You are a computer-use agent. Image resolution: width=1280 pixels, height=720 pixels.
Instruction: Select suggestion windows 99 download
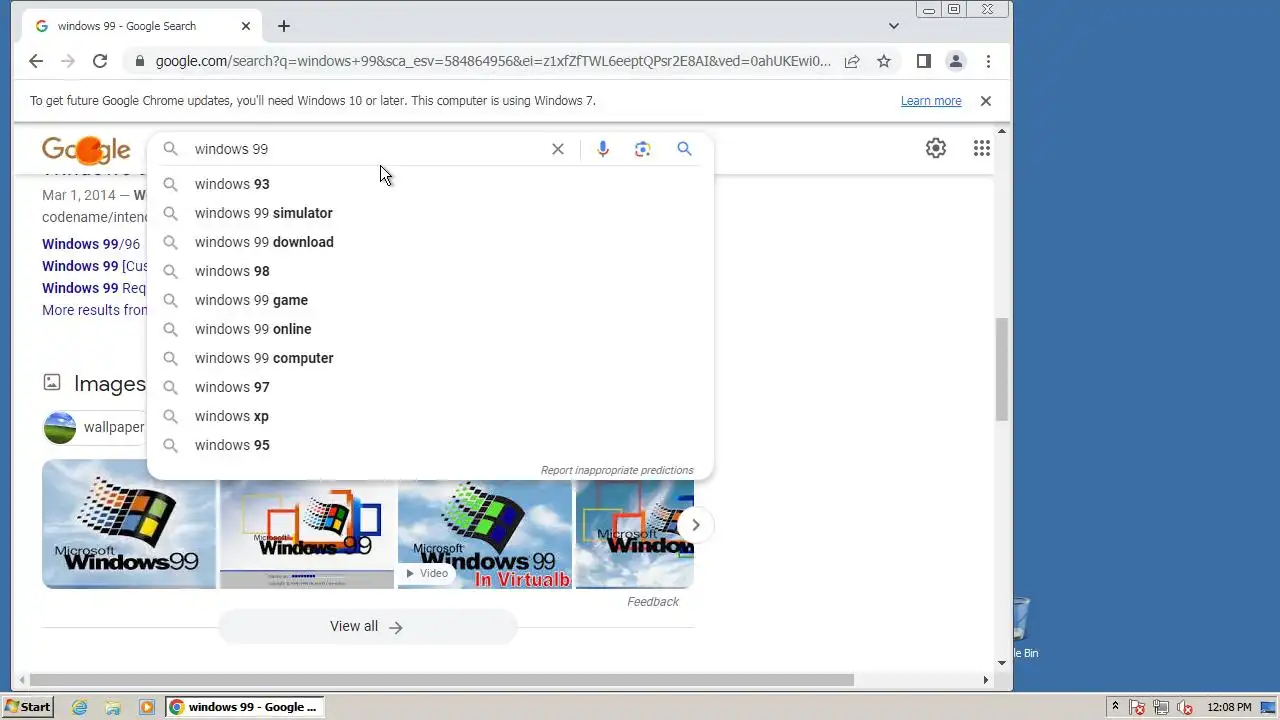click(430, 242)
